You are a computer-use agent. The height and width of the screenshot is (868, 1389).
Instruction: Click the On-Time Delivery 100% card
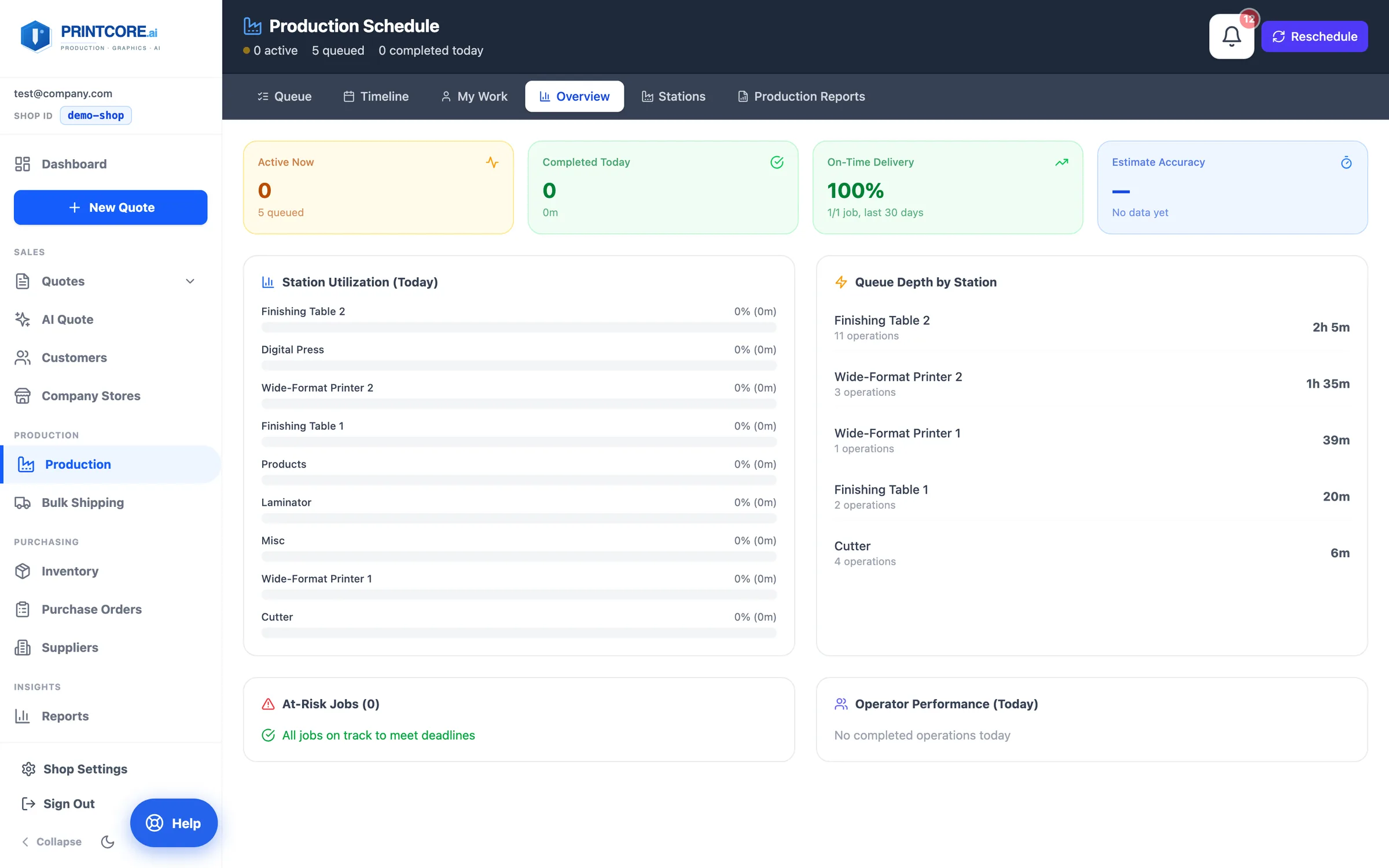click(x=947, y=187)
